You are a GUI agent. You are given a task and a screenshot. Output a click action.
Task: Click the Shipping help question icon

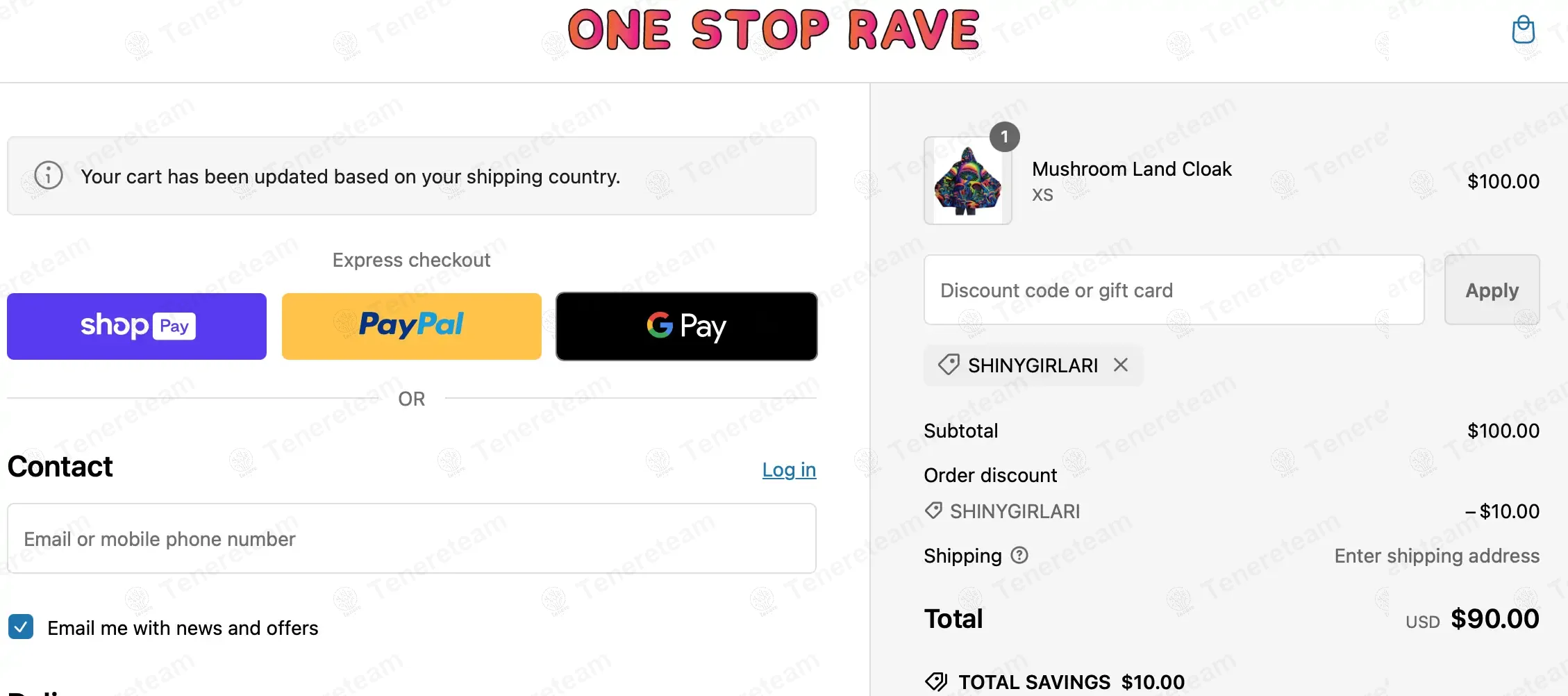(x=1019, y=555)
